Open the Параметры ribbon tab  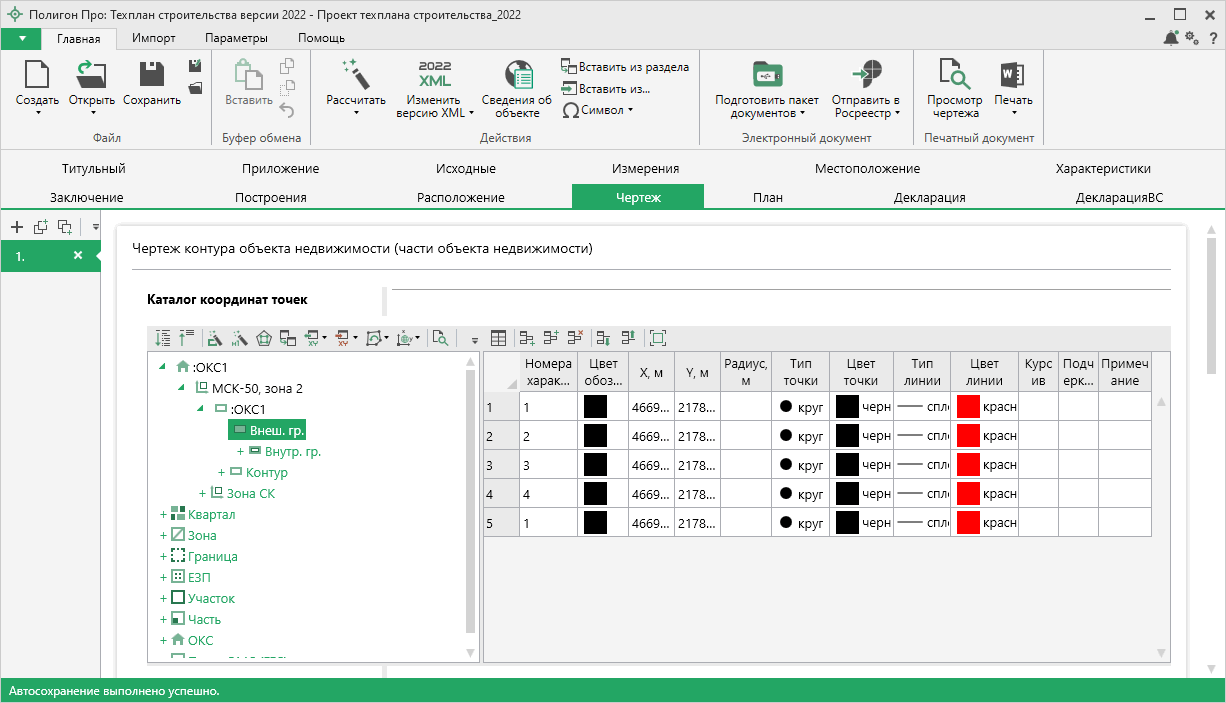point(236,38)
